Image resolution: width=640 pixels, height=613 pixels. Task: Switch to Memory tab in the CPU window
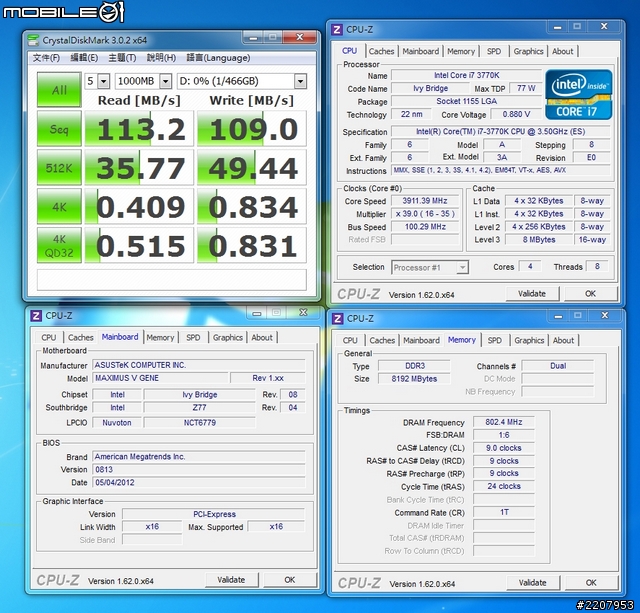tap(461, 51)
